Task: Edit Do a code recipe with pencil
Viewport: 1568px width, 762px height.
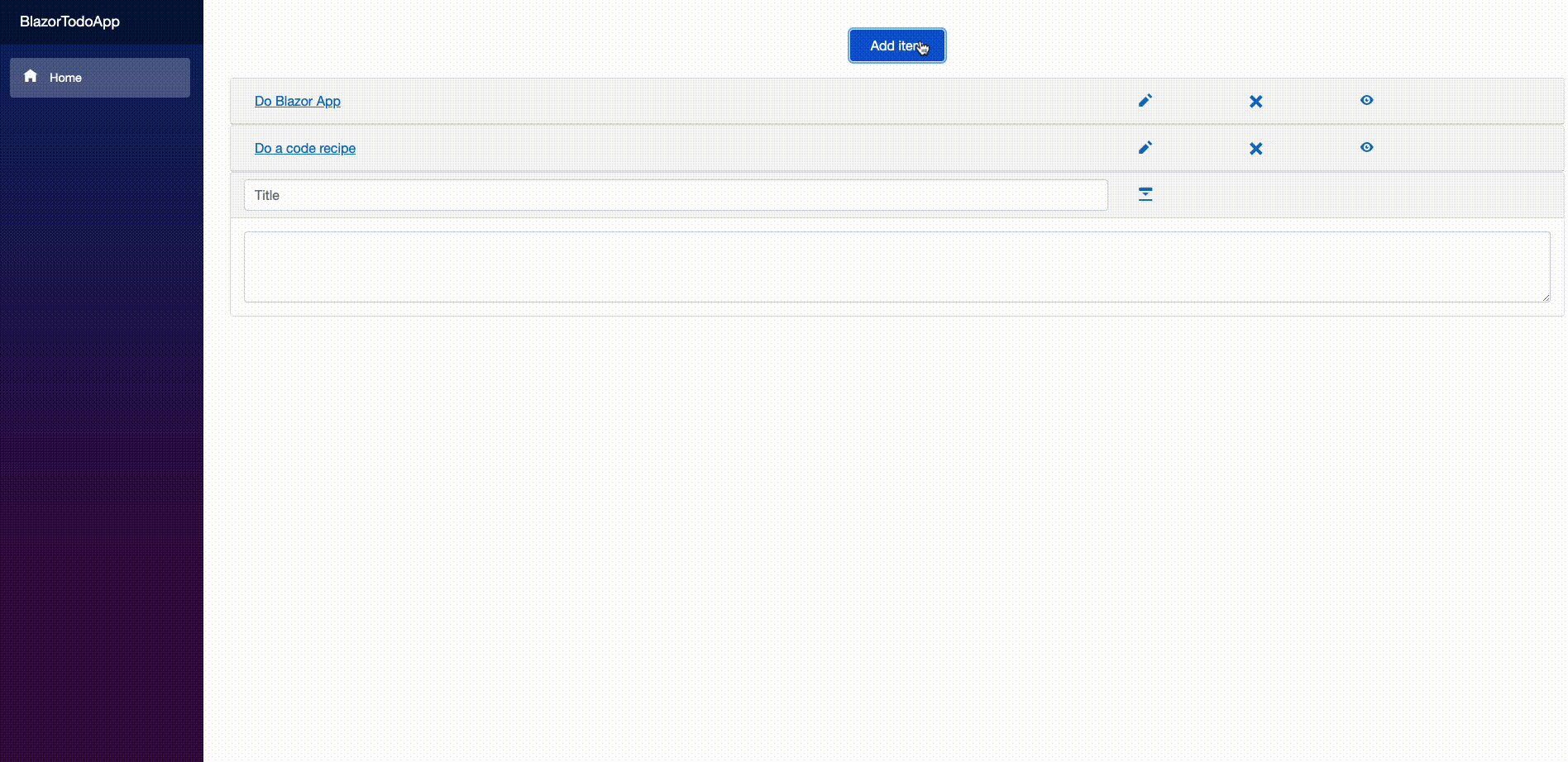Action: click(x=1145, y=148)
